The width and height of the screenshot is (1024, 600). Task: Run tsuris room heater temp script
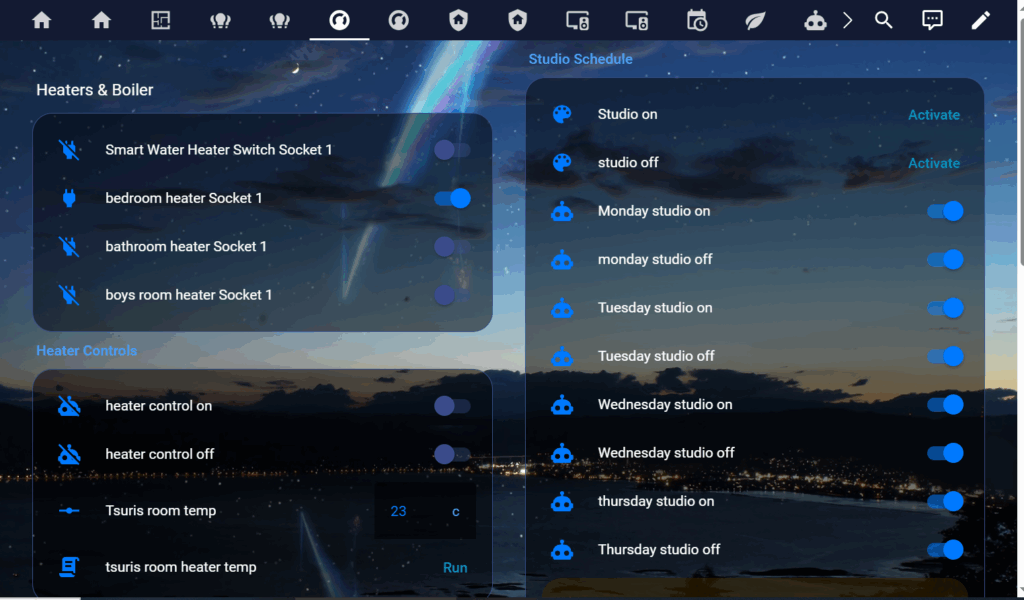(455, 567)
